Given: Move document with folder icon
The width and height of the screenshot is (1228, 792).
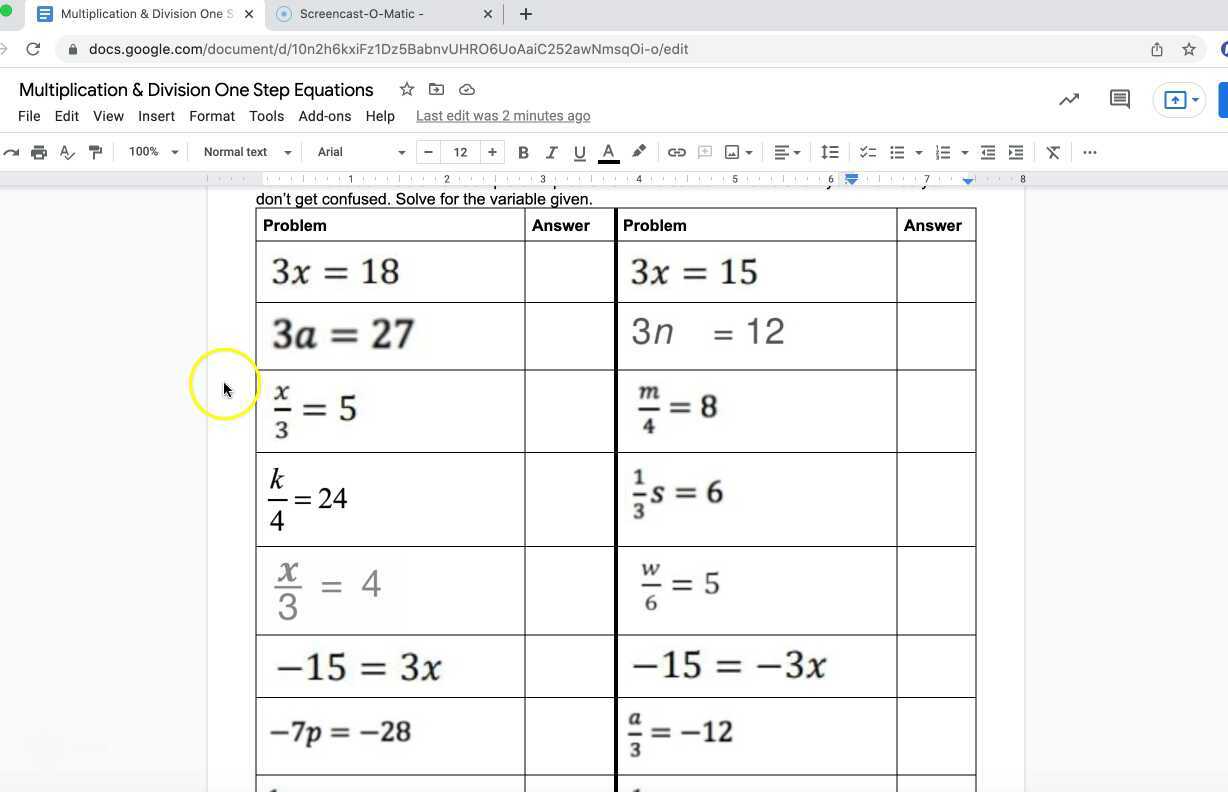Looking at the screenshot, I should point(436,89).
